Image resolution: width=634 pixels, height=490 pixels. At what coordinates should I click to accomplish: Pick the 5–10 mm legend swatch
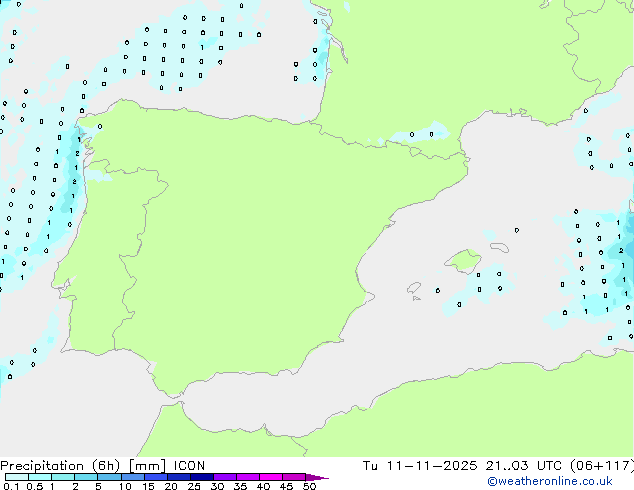[x=109, y=477]
